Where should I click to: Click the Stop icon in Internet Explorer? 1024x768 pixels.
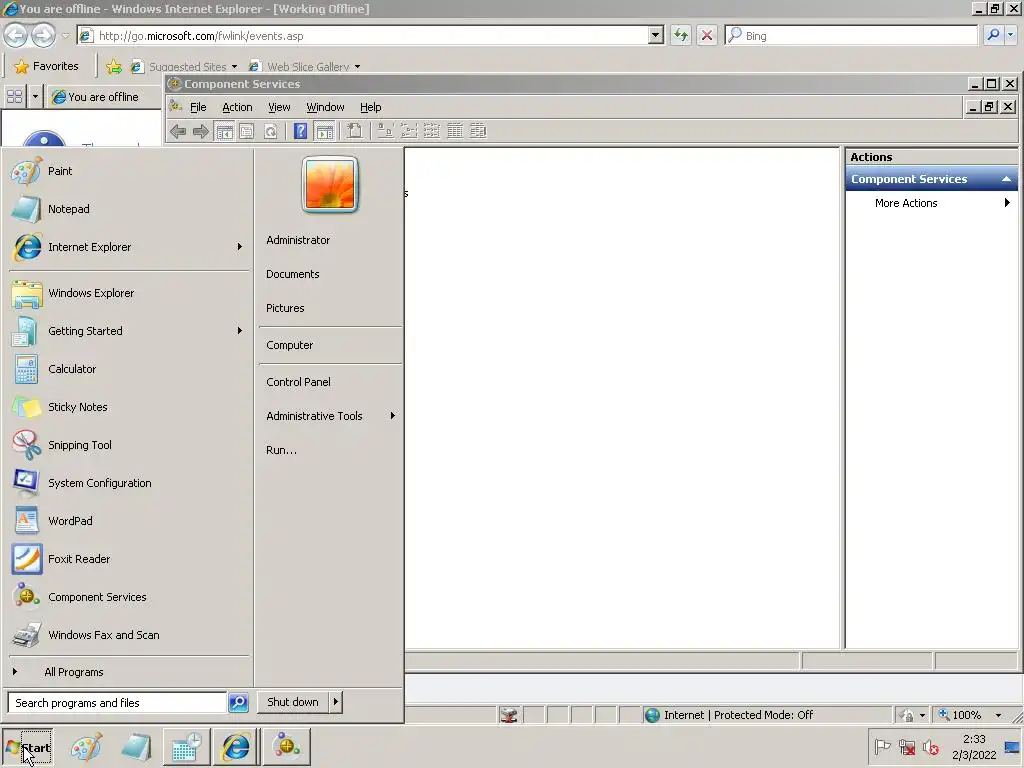click(x=707, y=35)
